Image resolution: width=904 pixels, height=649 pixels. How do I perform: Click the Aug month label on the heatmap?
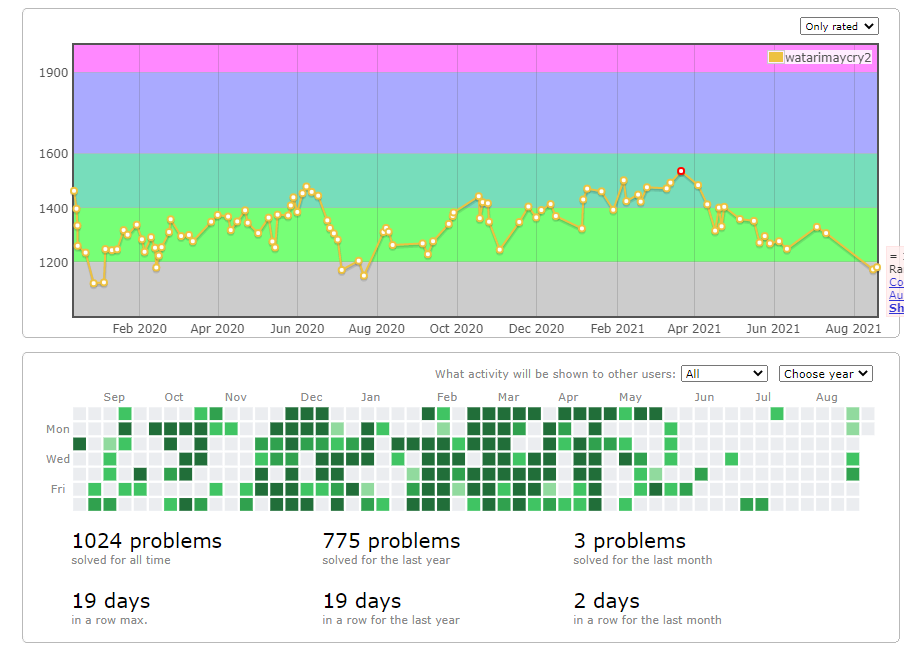pos(826,397)
